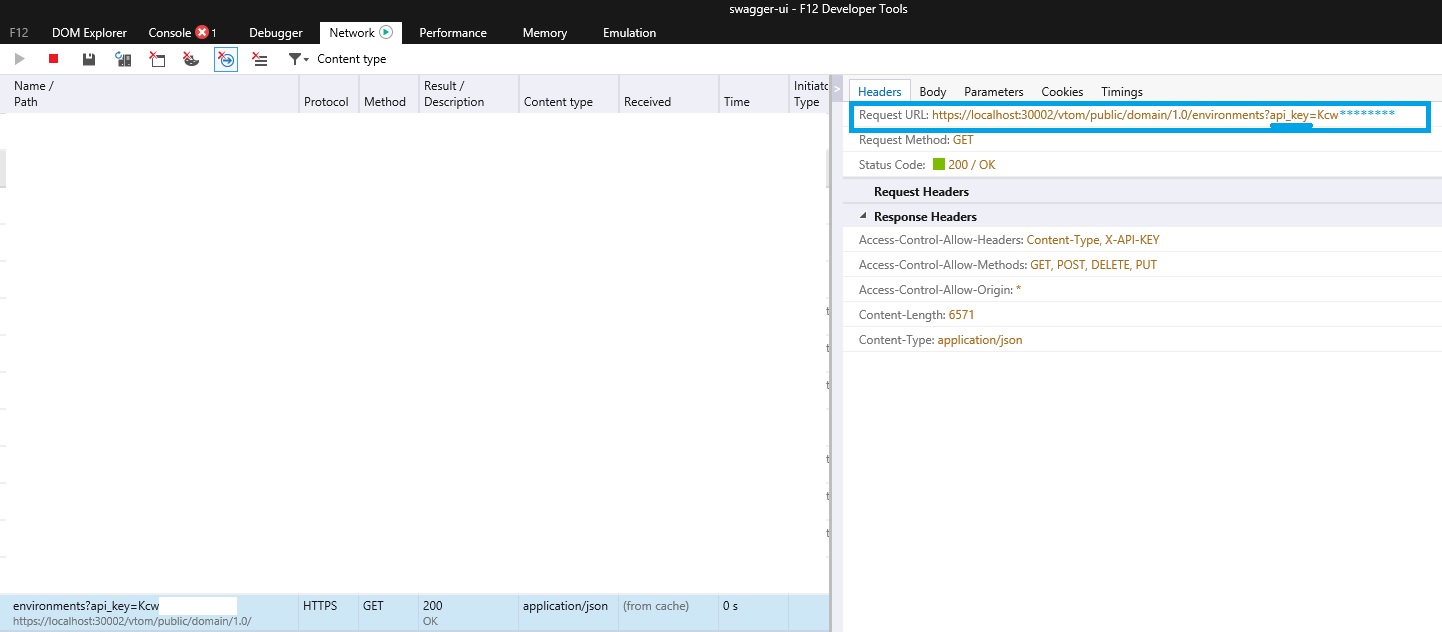This screenshot has height=632, width=1442.
Task: Start network profiling with the play icon
Action: pos(19,59)
